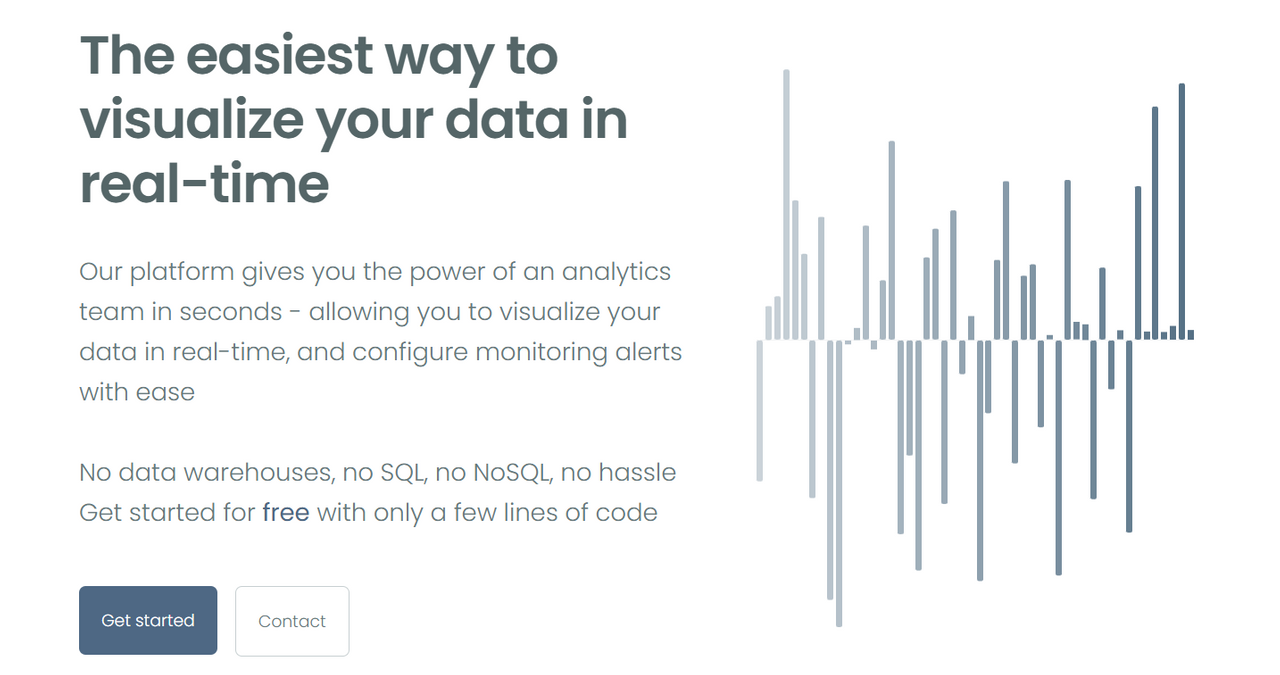Screen dimensions: 1280x675
Task: Click the tallest dark bar at chart's right
Action: coord(1181,211)
